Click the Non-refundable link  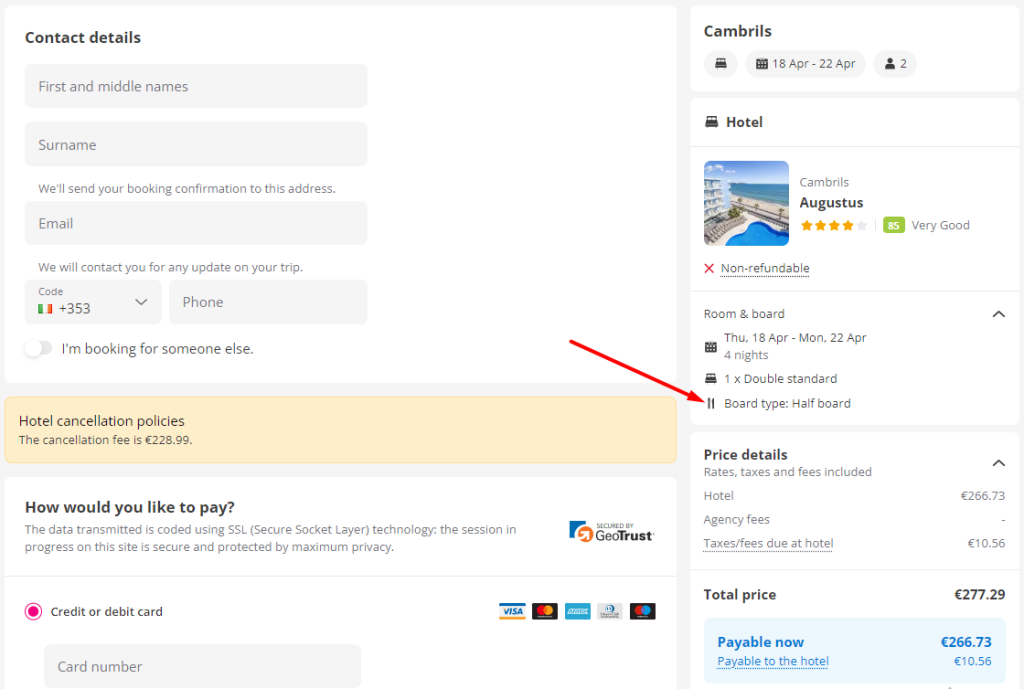click(765, 268)
